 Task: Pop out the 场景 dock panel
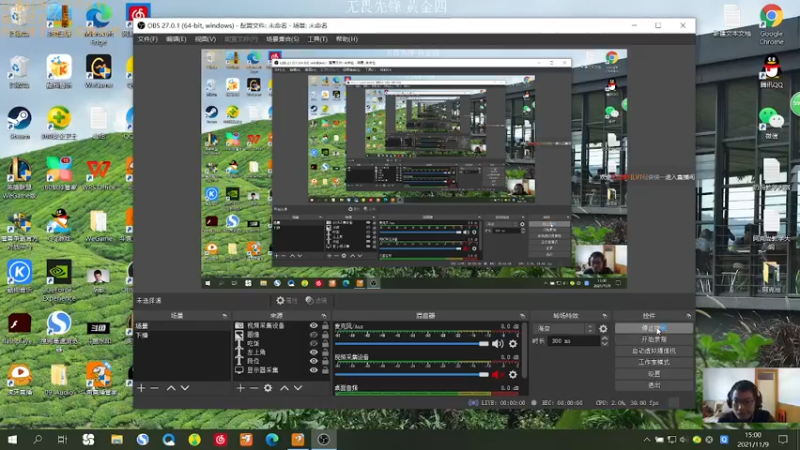224,316
